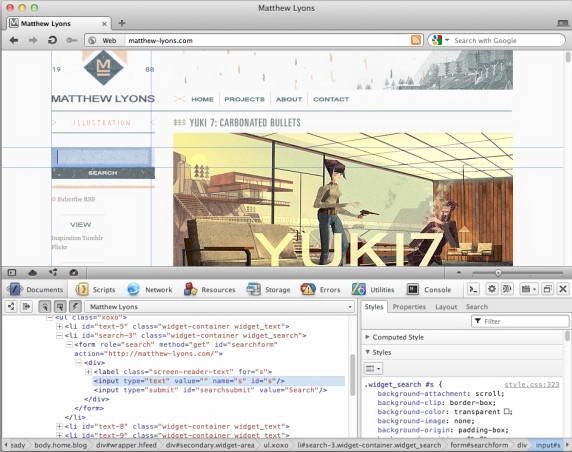Reload the page
Screen dimensions: 572x452
point(53,40)
